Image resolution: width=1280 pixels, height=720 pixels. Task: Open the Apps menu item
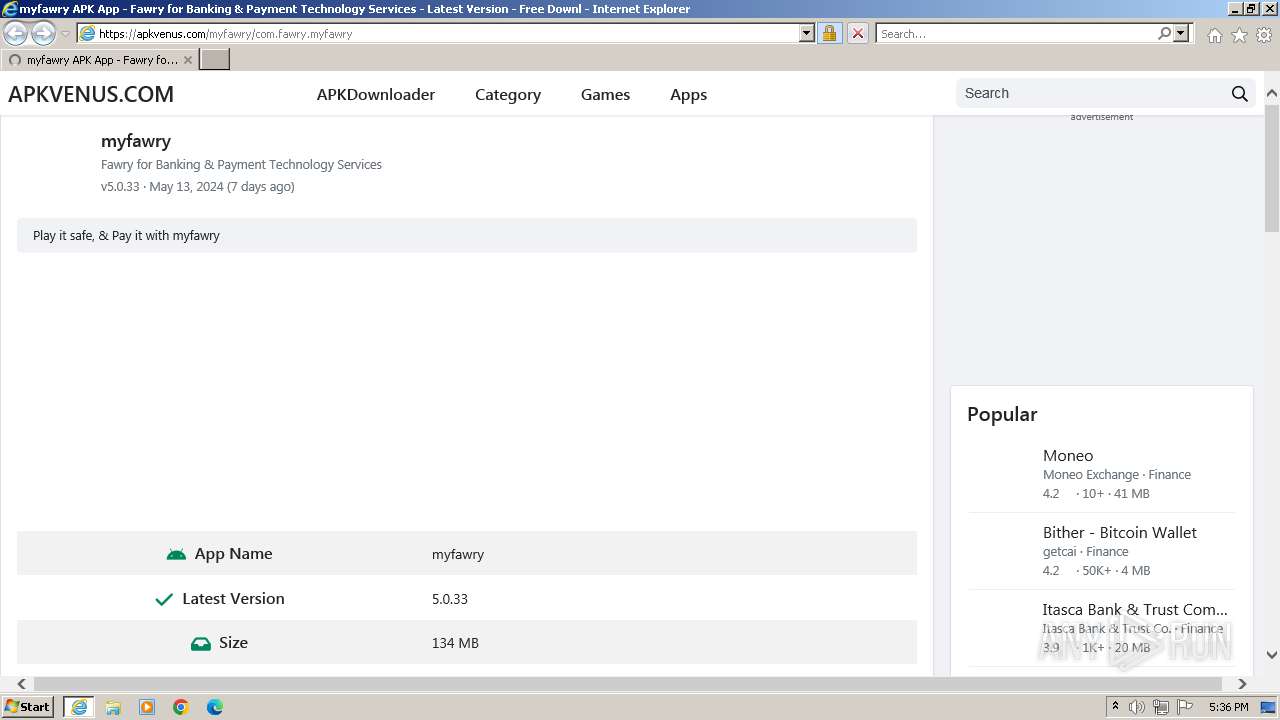[688, 94]
